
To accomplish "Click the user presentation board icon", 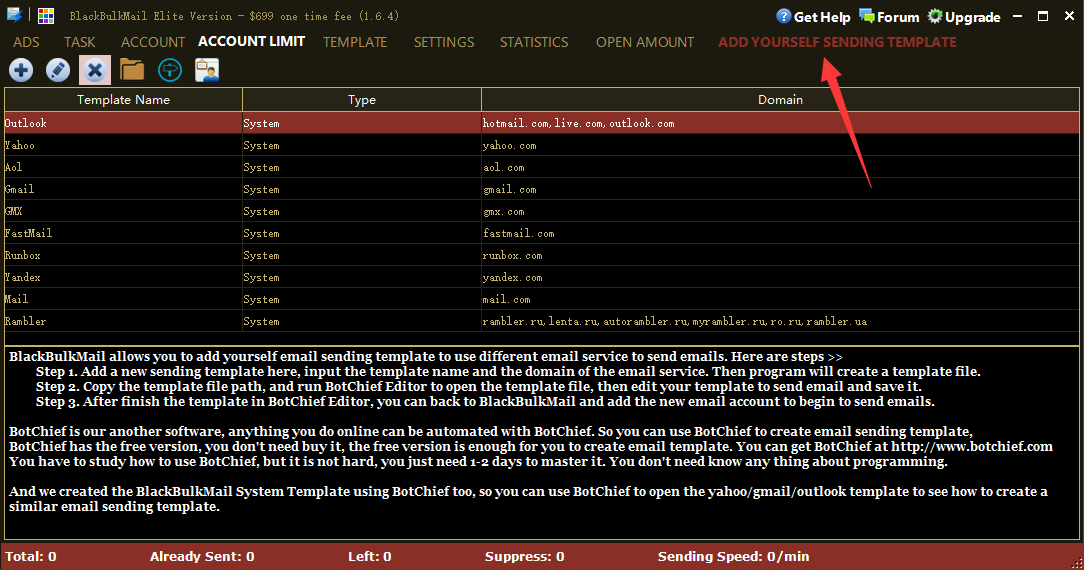I will pyautogui.click(x=207, y=70).
